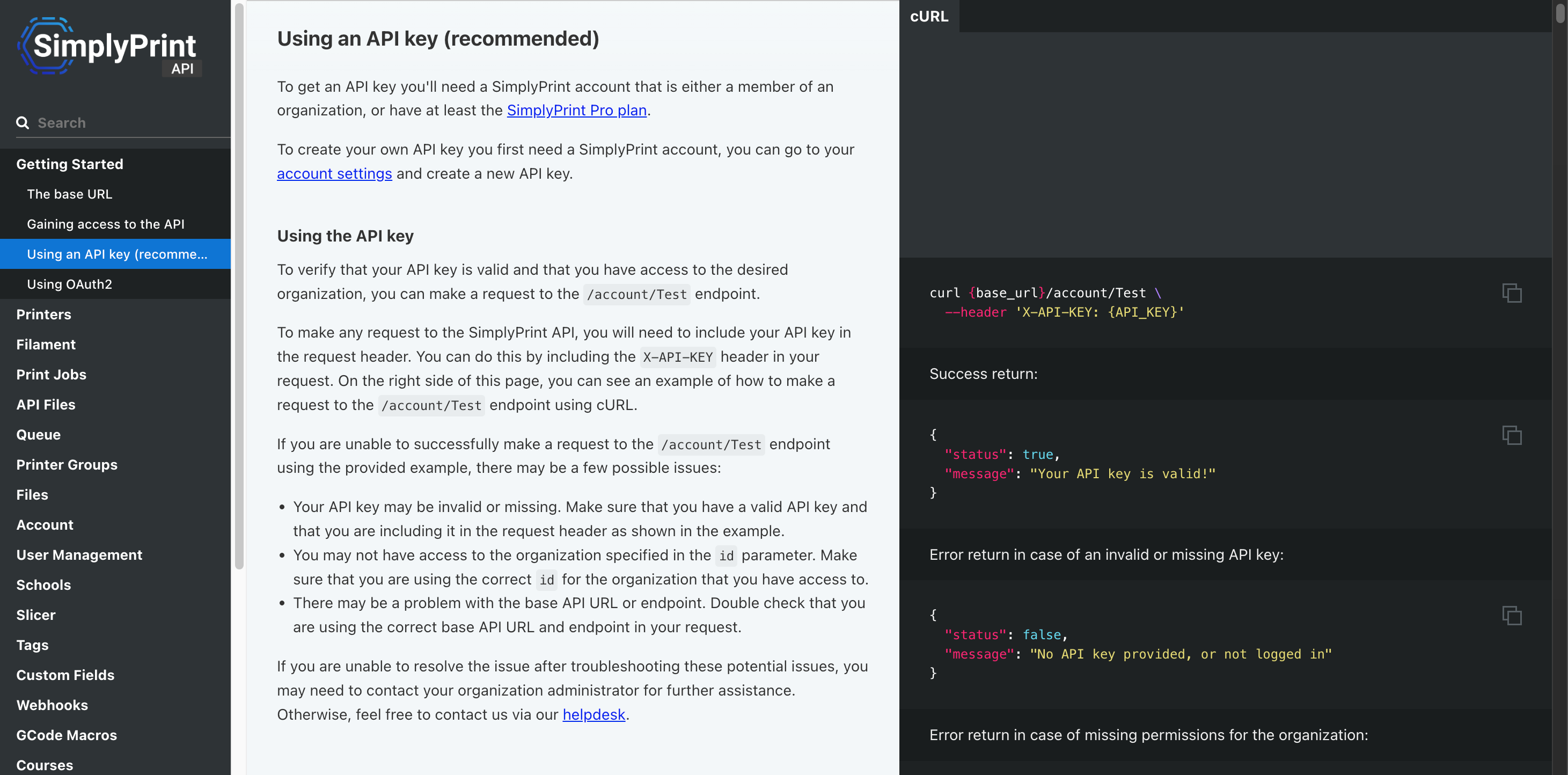Click the --header 'X-API-KEY: {API_KEY}' line
Screen dimensions: 1568x775
click(1064, 312)
